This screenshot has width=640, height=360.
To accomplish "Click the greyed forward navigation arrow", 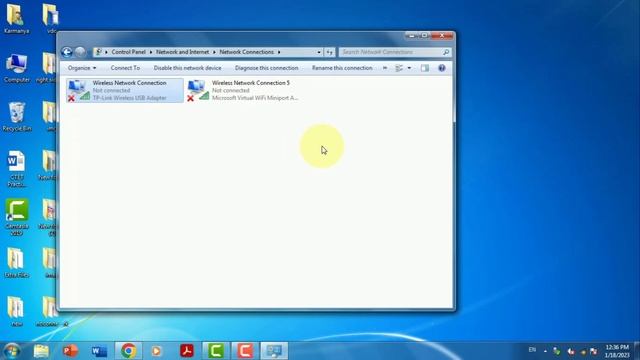I will (x=80, y=52).
